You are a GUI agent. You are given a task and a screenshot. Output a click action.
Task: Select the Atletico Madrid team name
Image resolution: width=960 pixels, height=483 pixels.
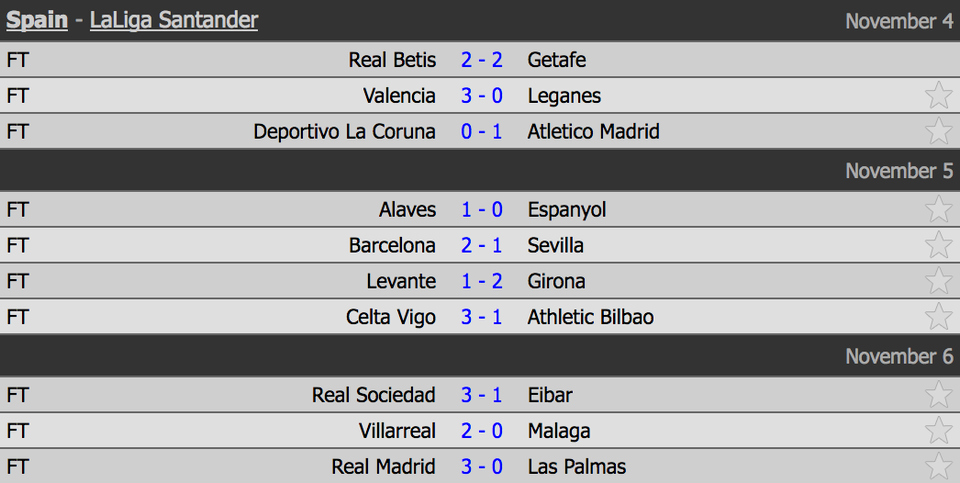[593, 132]
